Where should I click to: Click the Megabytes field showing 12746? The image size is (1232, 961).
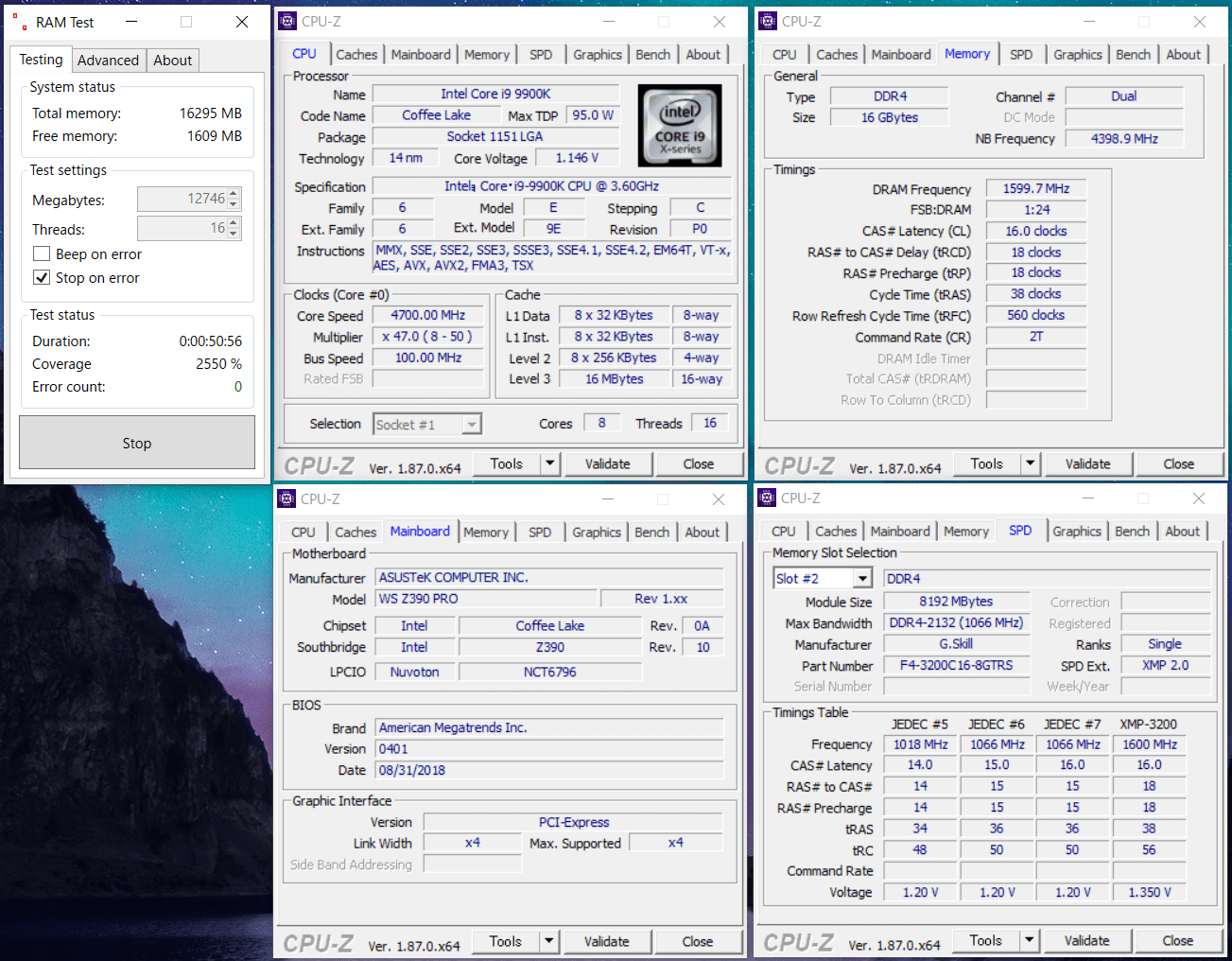click(x=182, y=199)
